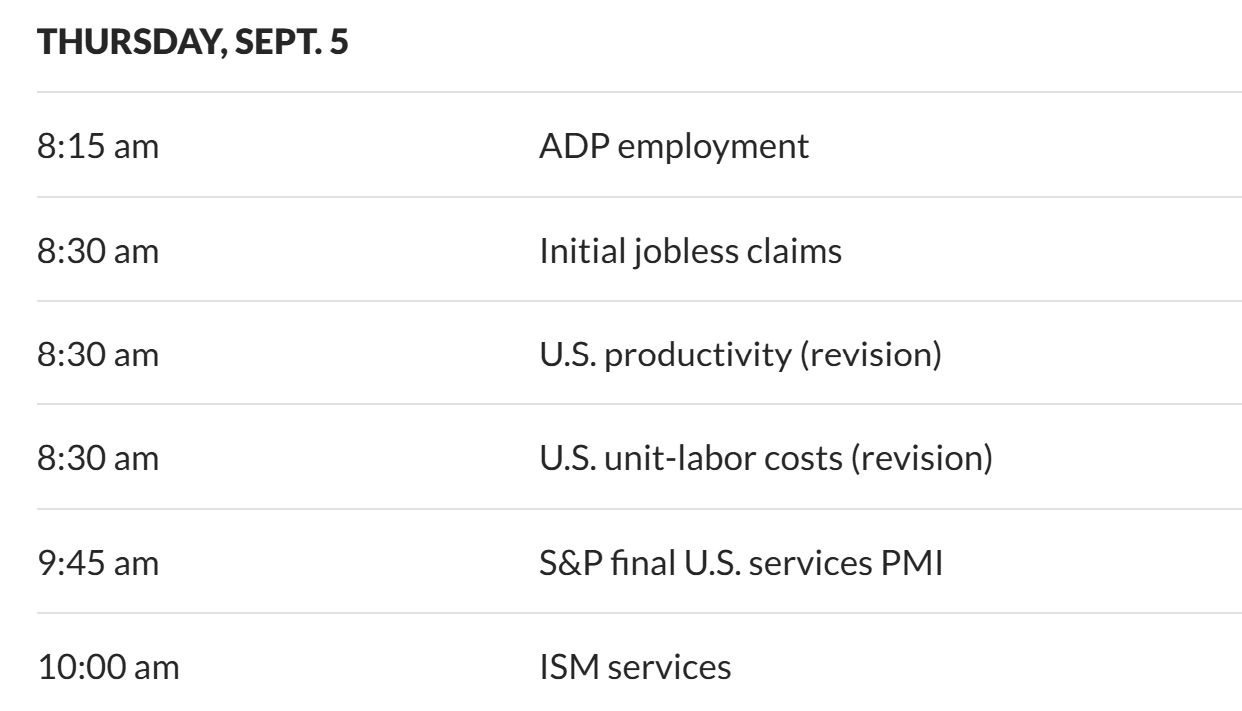
Task: Open the ADP employment event
Action: (674, 147)
